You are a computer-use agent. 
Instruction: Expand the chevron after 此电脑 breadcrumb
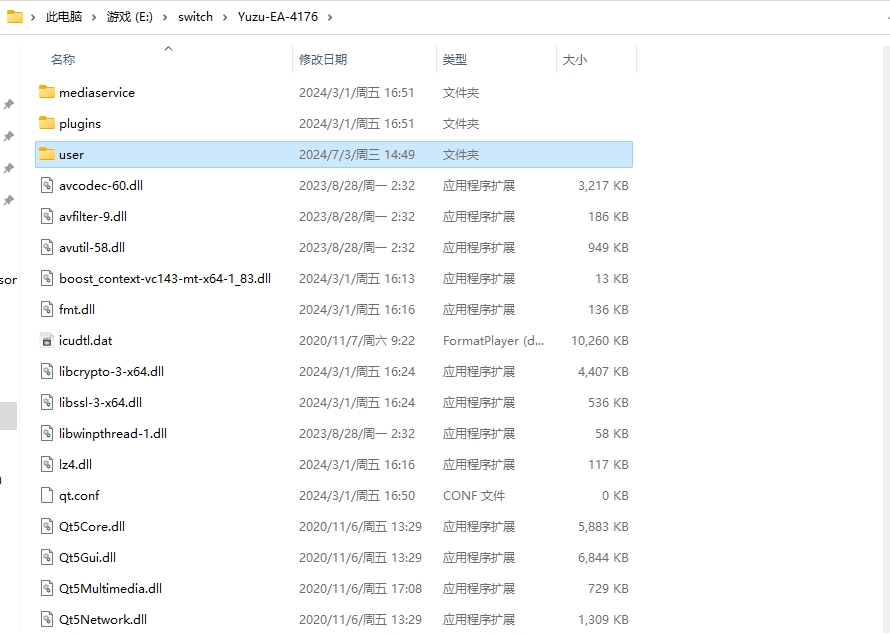94,17
